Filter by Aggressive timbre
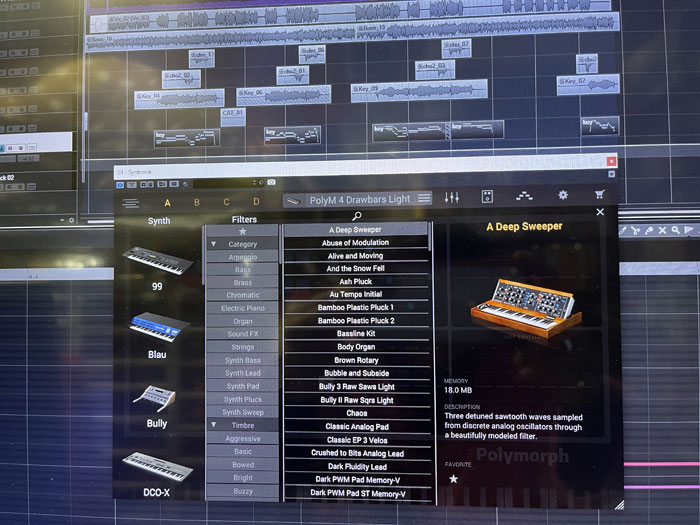The image size is (700, 525). (x=242, y=439)
